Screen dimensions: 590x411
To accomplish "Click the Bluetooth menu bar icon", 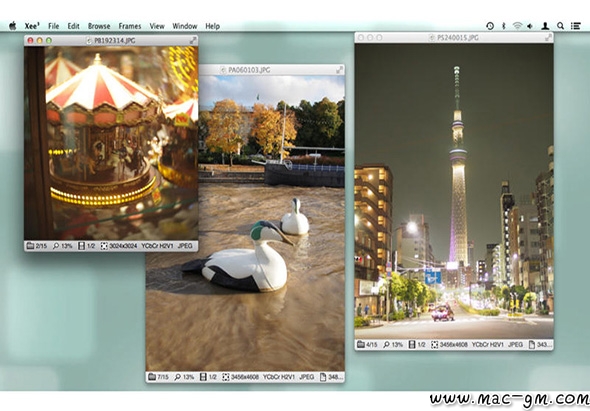I will (x=504, y=26).
